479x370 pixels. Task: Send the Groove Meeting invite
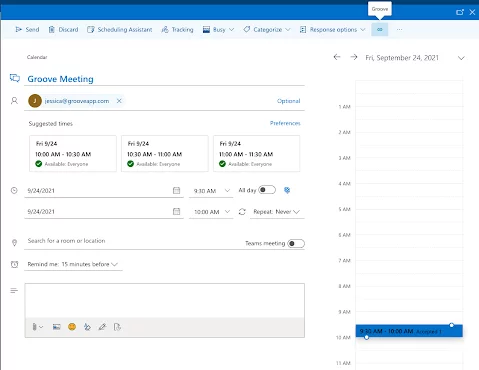(x=27, y=30)
